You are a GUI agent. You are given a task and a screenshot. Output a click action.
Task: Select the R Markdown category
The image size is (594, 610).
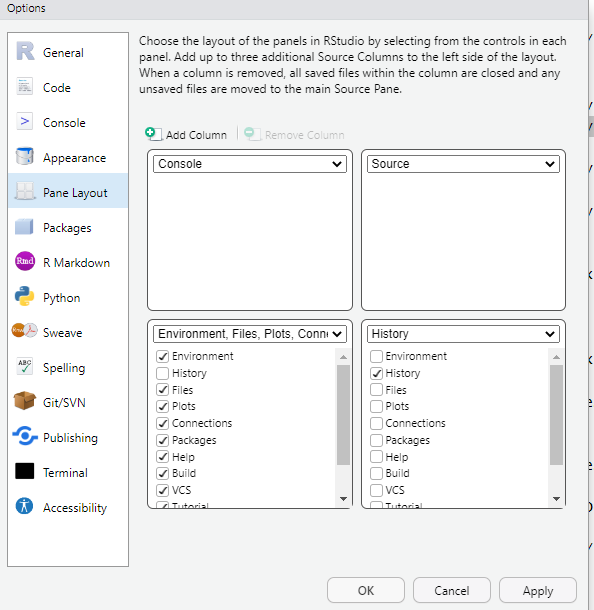coord(68,262)
